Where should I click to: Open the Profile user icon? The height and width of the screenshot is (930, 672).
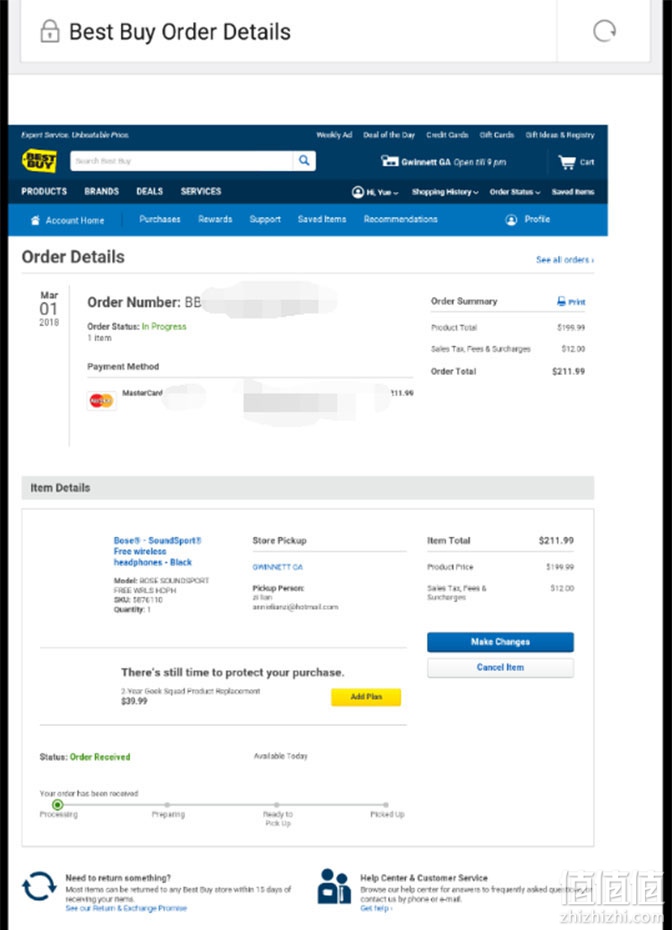(x=511, y=219)
